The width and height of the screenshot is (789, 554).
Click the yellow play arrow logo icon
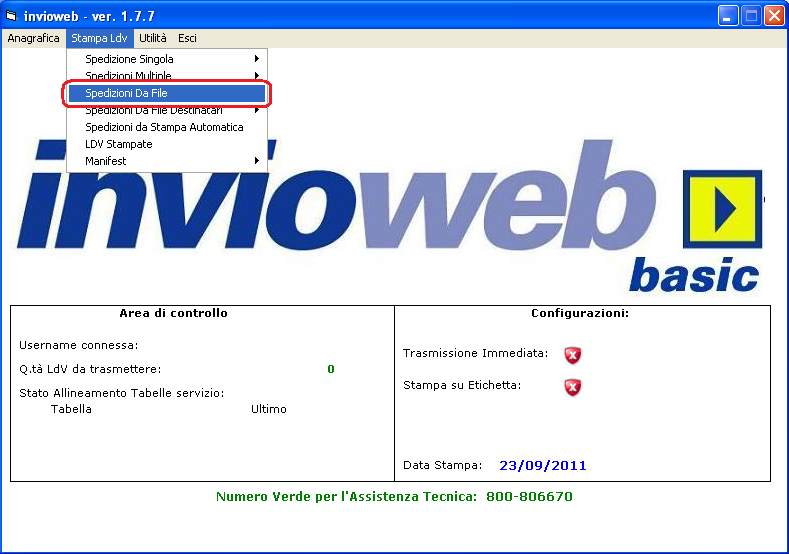(x=723, y=209)
